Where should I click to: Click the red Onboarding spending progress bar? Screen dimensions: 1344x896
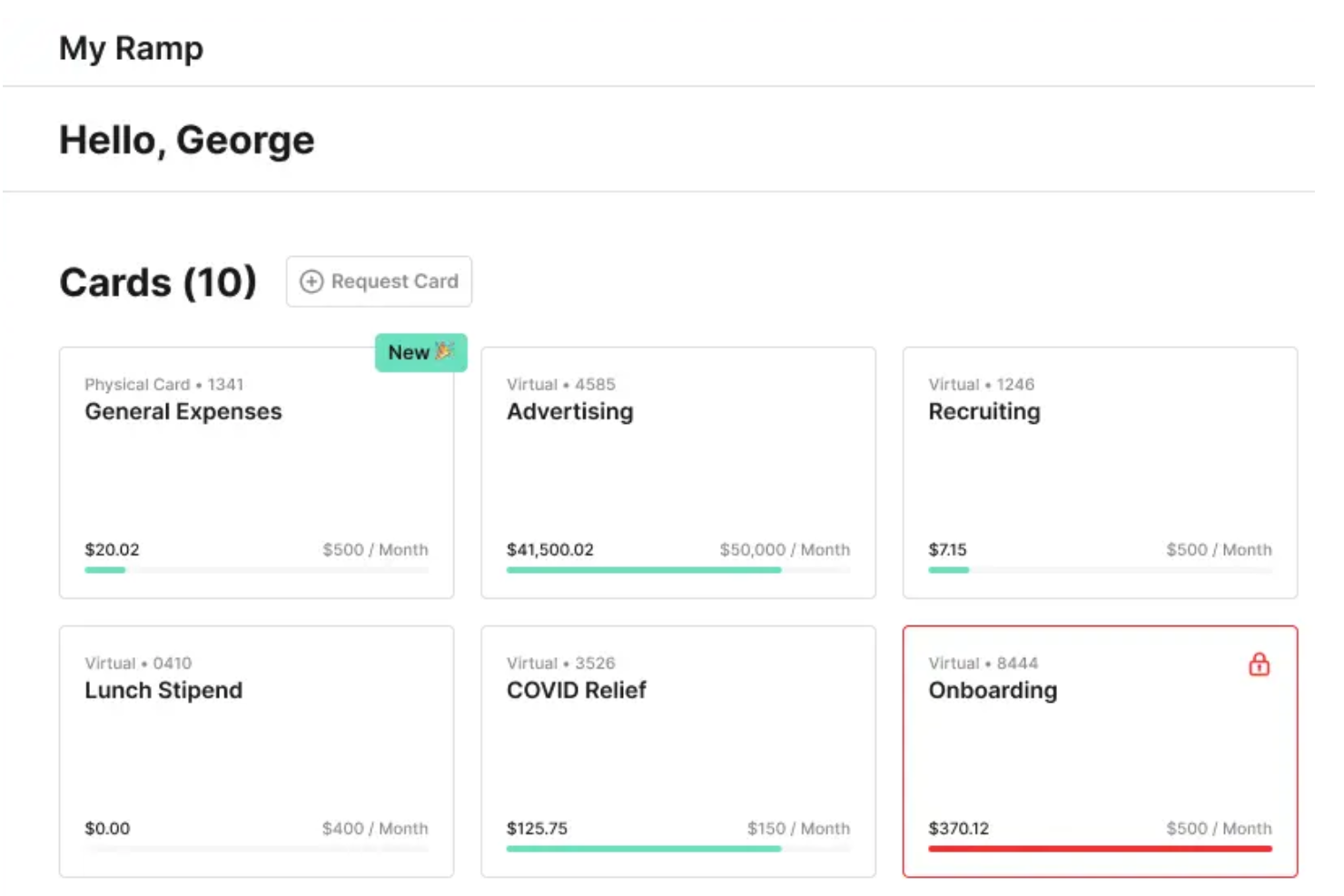(x=1100, y=849)
